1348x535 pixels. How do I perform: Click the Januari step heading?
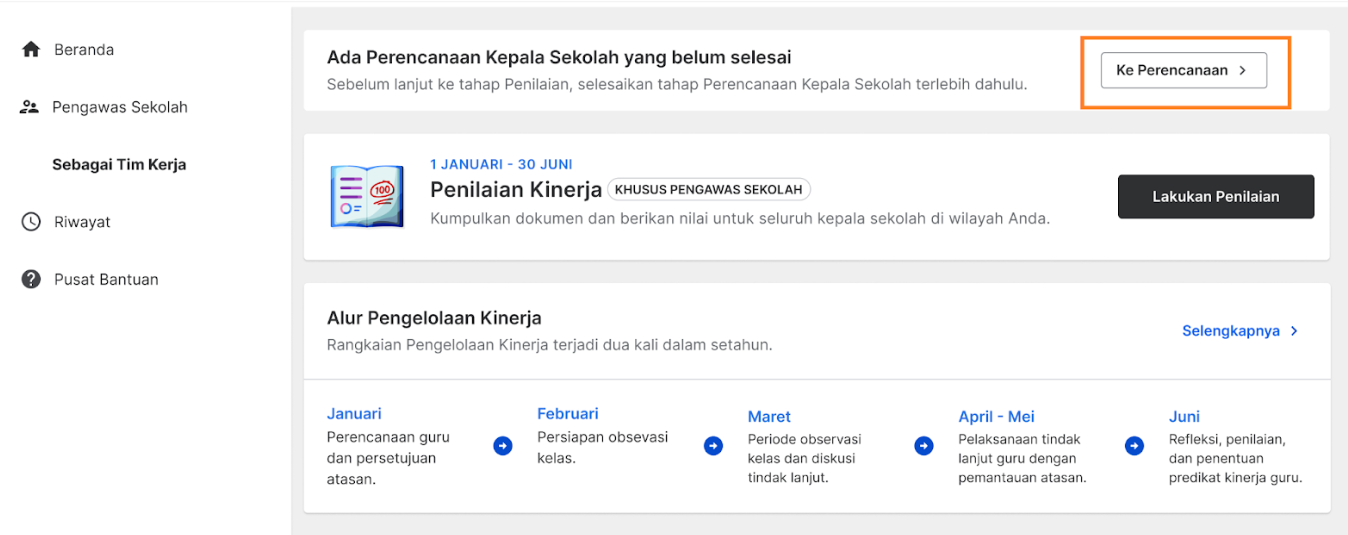coord(354,414)
